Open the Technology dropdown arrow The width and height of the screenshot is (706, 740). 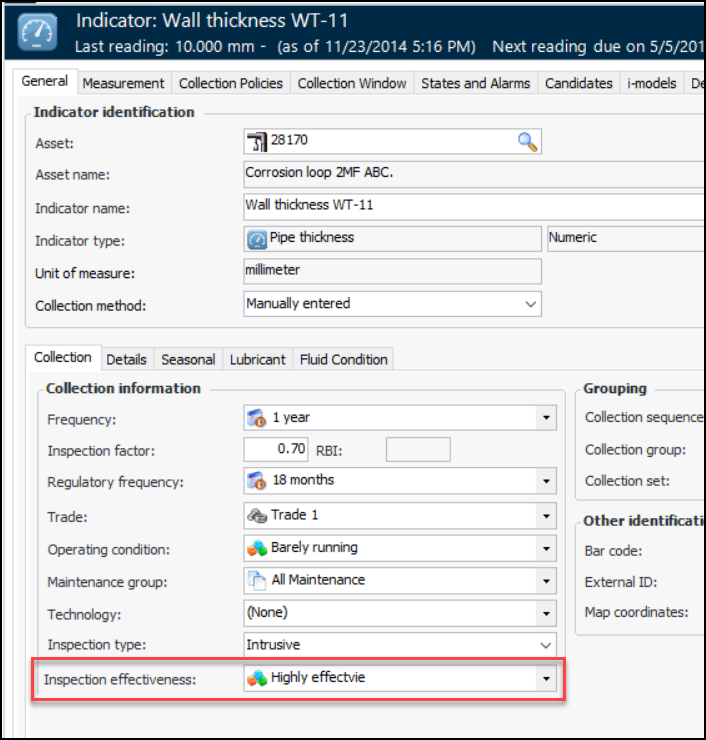546,614
